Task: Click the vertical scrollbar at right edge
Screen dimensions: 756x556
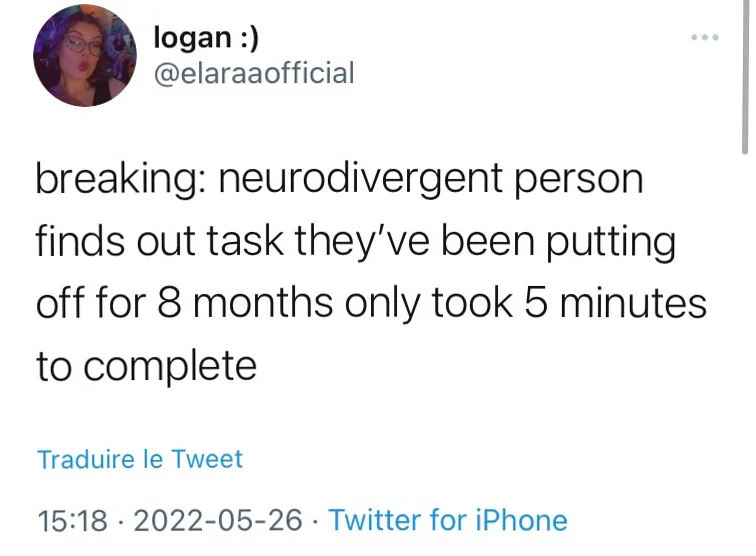Action: coord(745,77)
